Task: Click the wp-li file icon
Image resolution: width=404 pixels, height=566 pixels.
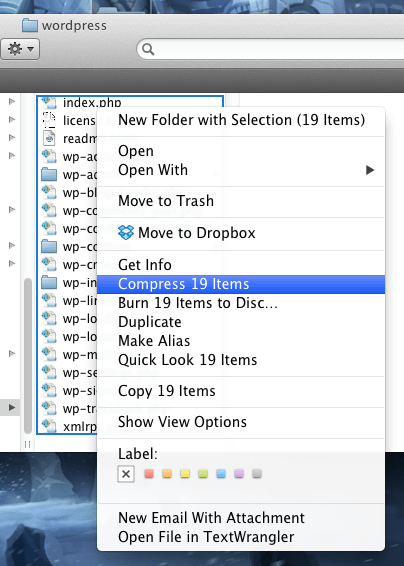Action: pyautogui.click(x=49, y=301)
